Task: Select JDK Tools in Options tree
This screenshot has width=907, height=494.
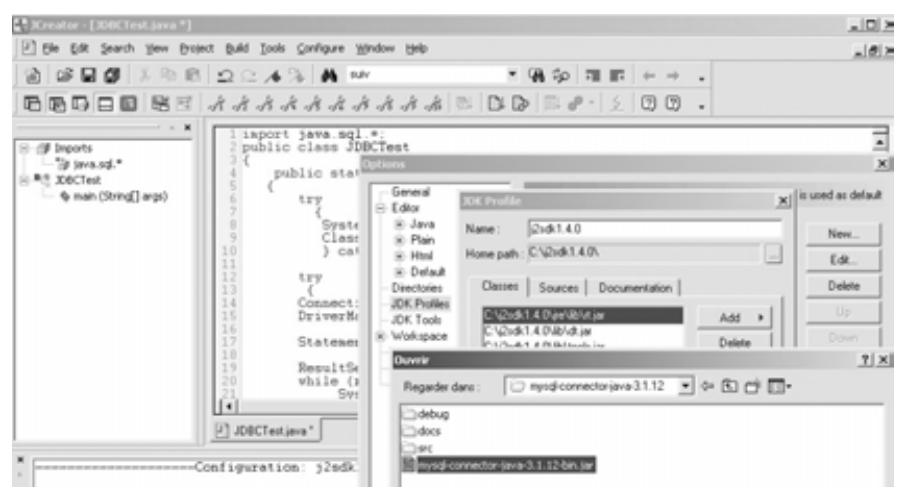Action: coord(415,319)
